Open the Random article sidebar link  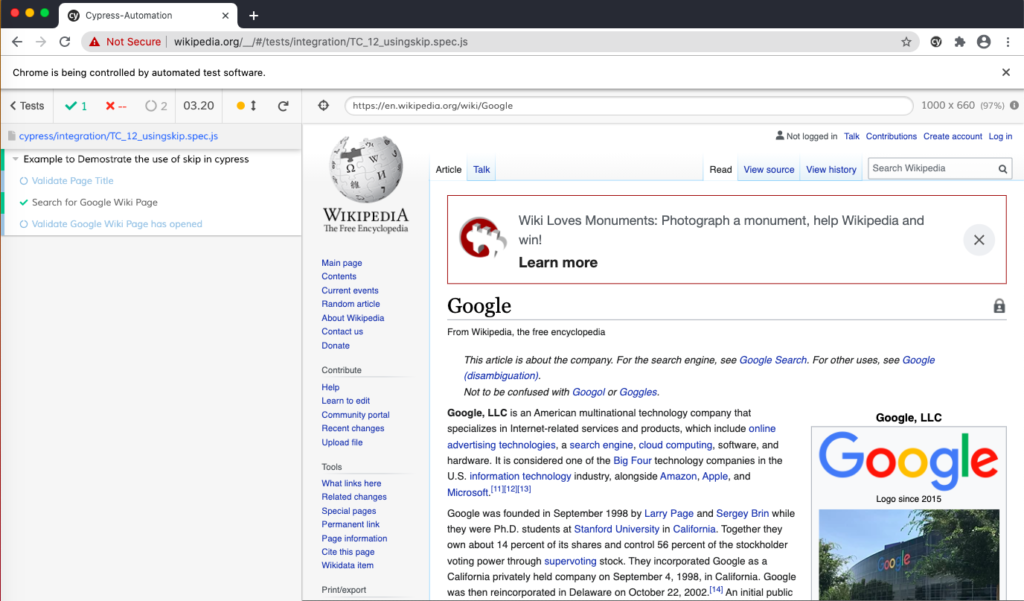coord(350,304)
